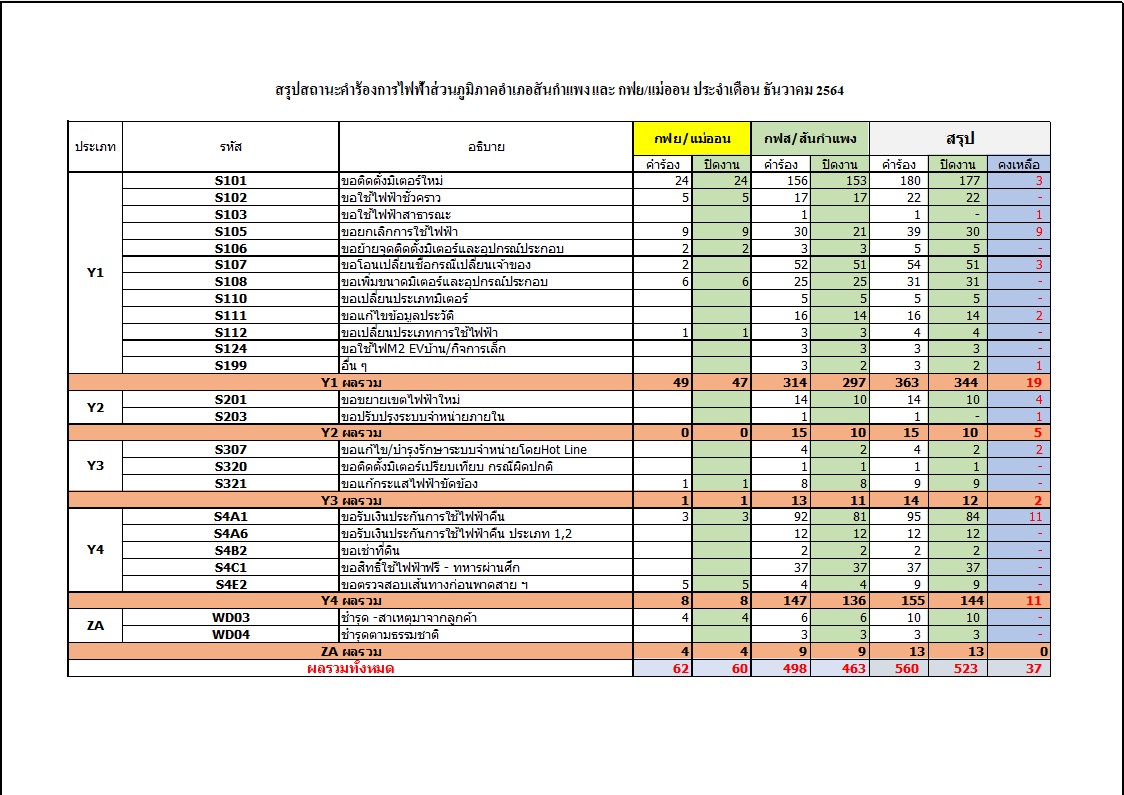Select the Y4 category cell
This screenshot has width=1124, height=795.
pos(95,550)
